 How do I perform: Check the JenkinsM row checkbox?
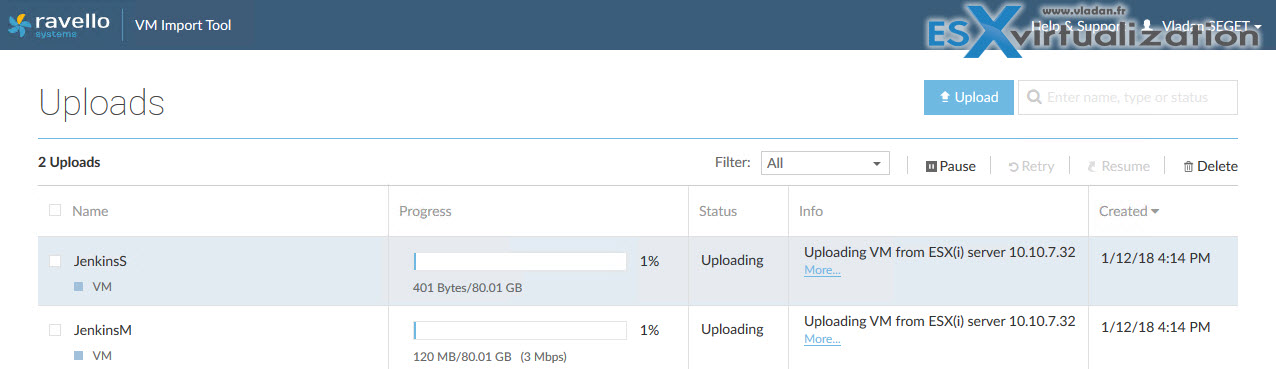[x=55, y=329]
